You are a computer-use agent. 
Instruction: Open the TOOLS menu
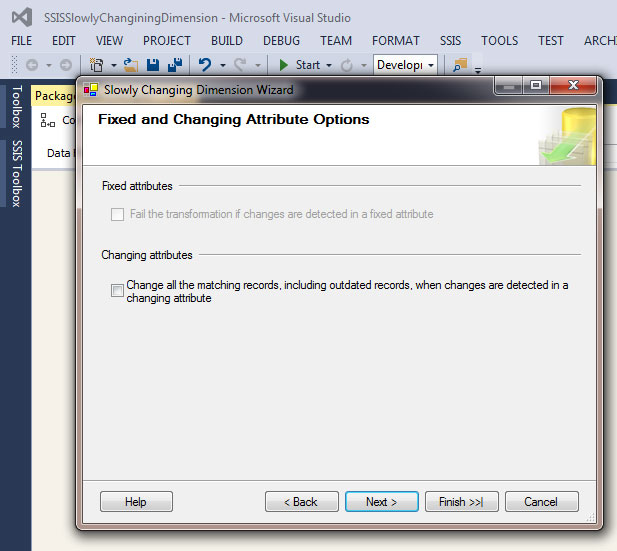(500, 41)
